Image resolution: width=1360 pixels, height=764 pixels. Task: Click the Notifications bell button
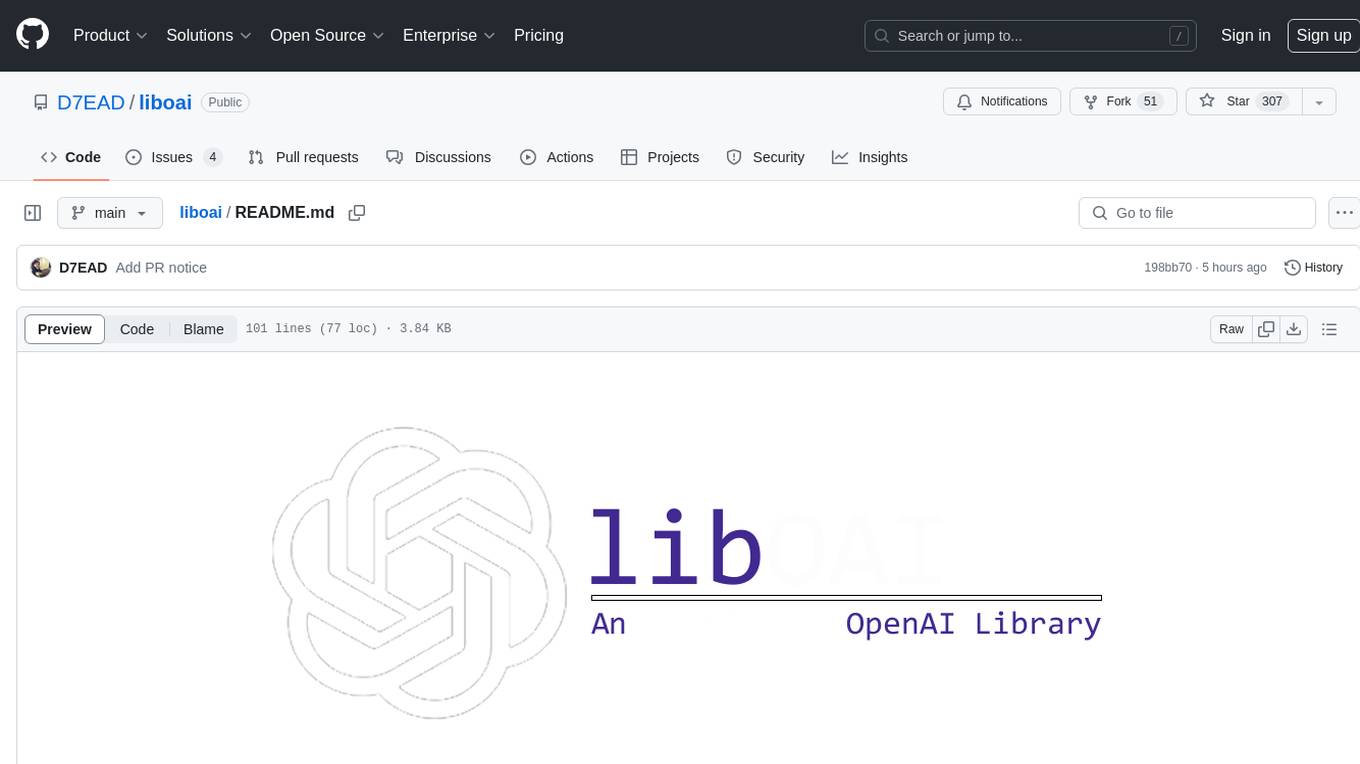(x=1002, y=102)
